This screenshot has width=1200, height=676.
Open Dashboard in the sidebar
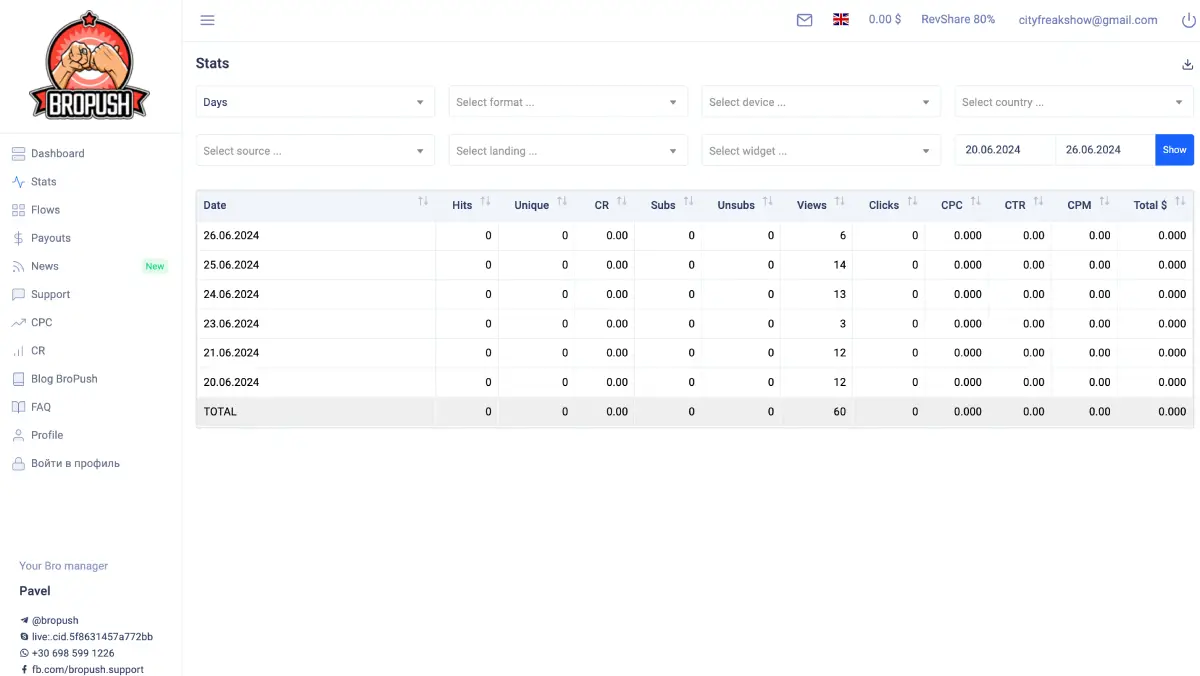click(57, 154)
